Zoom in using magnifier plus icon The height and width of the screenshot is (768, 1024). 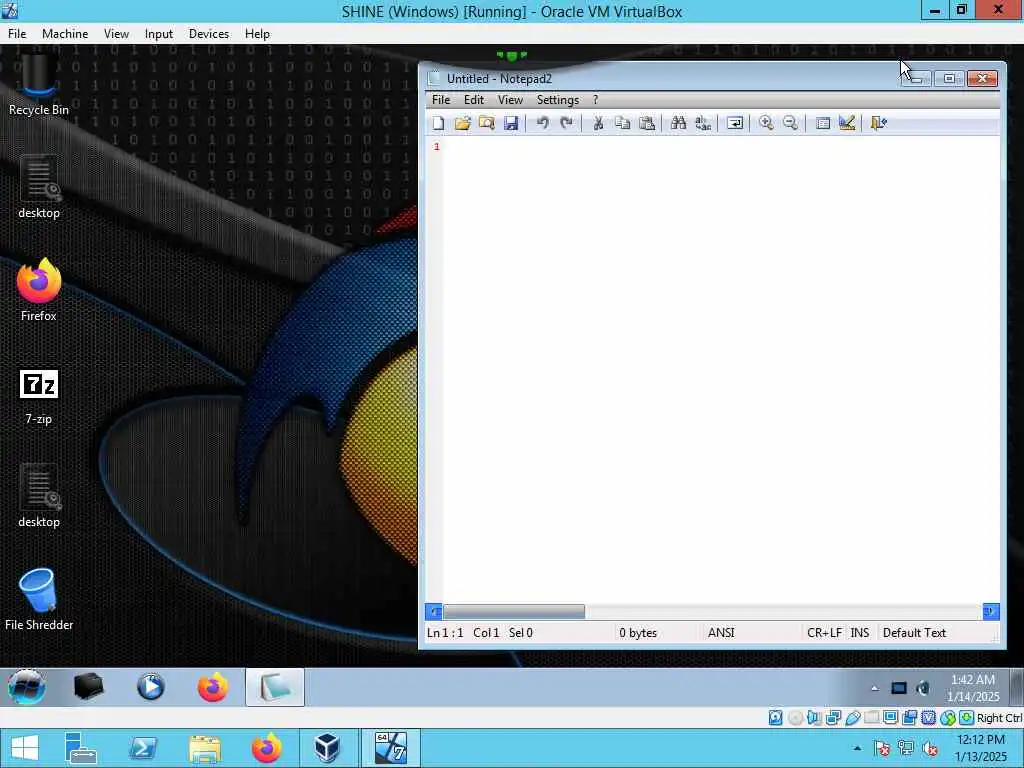pos(766,123)
